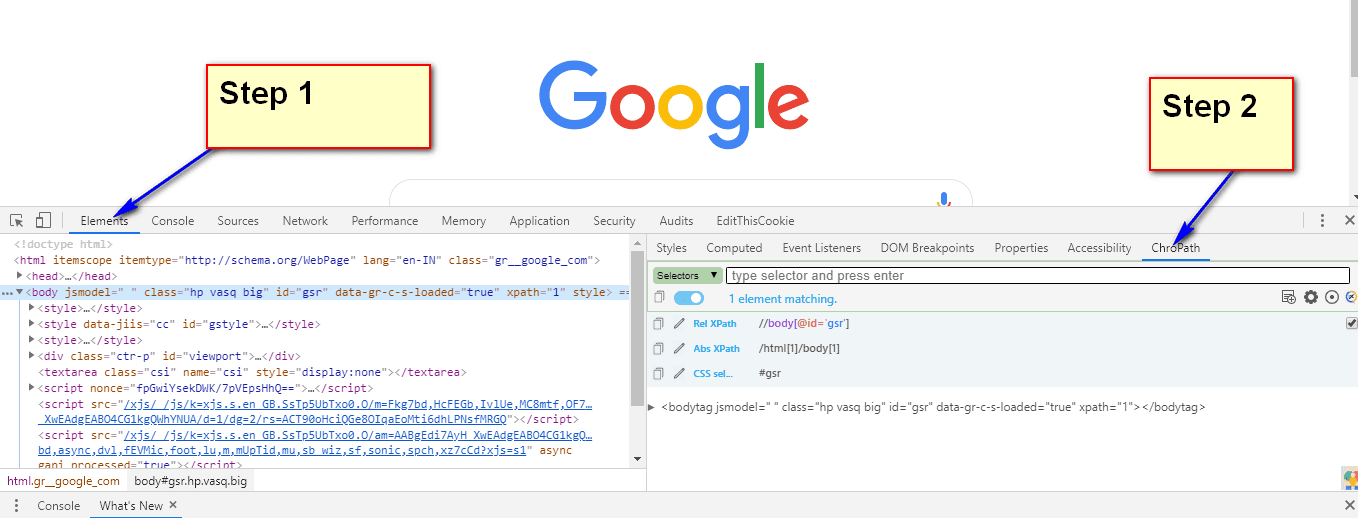Screen dimensions: 1358x518
Task: Open the EditThisCookie tab
Action: coord(755,221)
